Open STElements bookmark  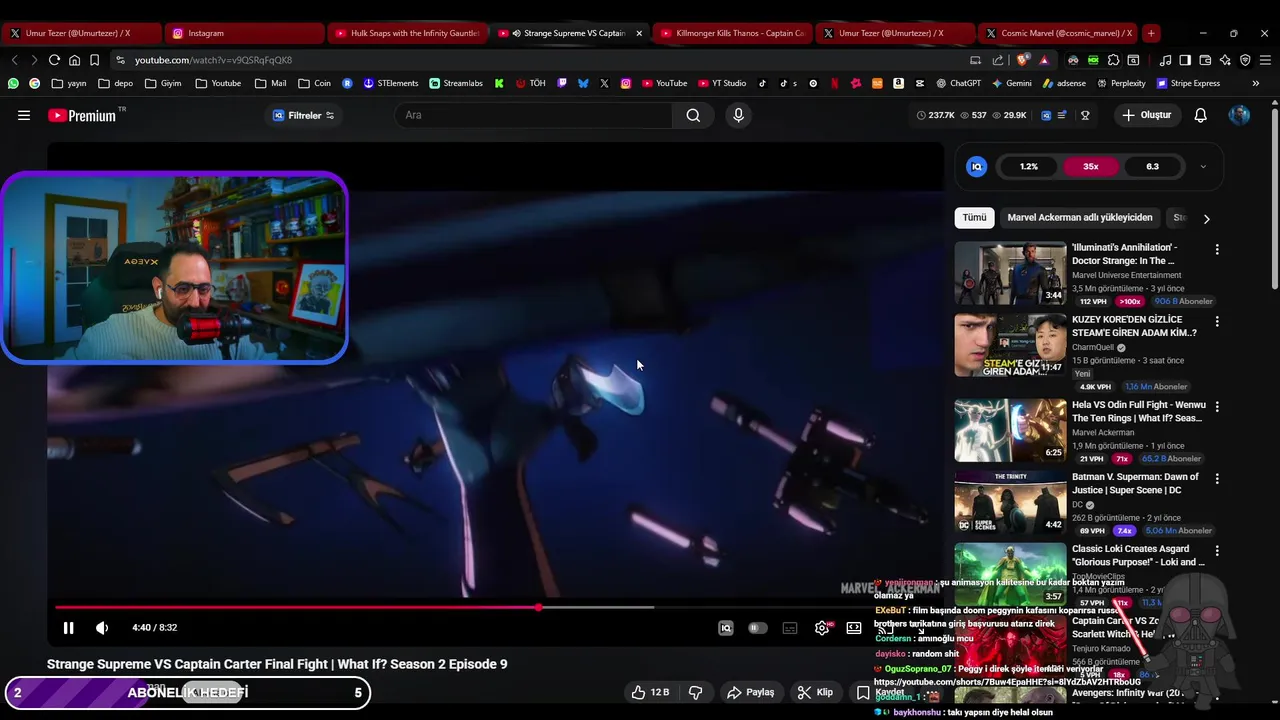(391, 83)
